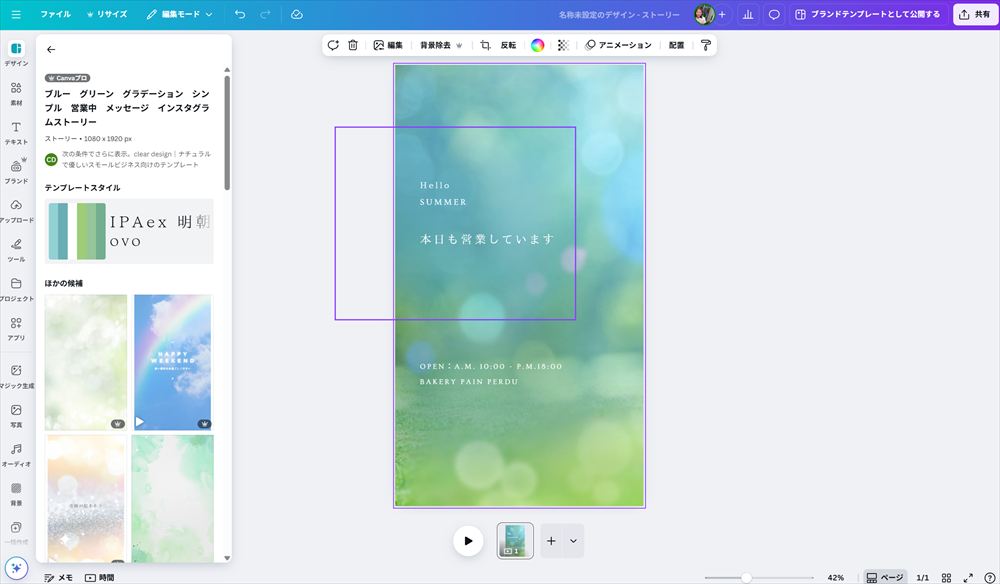Add collaborator with plus icon
Screen dimensions: 1000x584
pyautogui.click(x=723, y=14)
